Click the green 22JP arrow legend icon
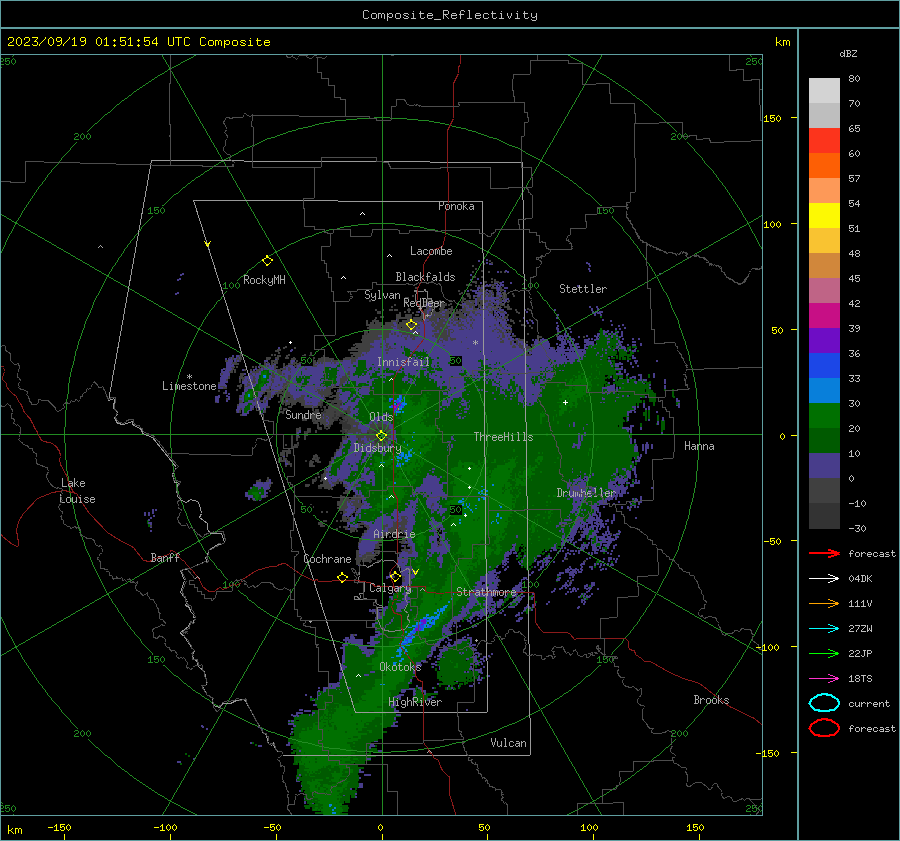 click(824, 653)
